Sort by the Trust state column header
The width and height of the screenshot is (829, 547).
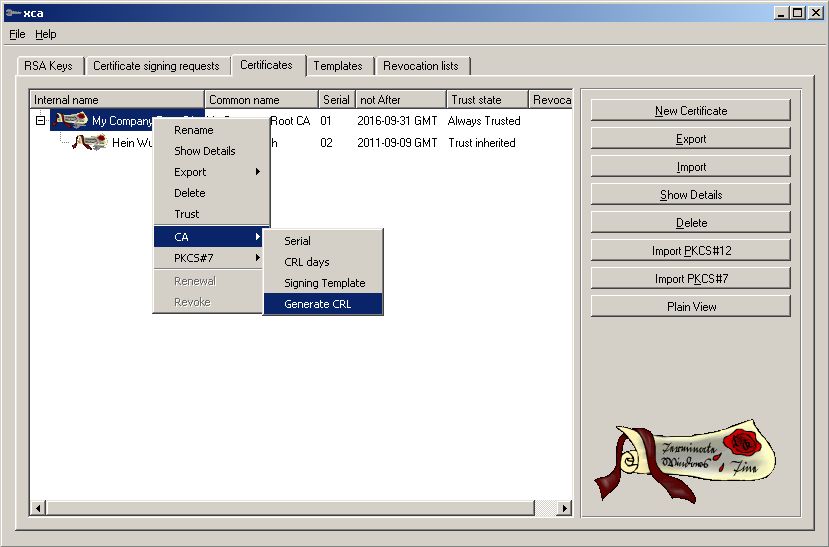click(487, 100)
